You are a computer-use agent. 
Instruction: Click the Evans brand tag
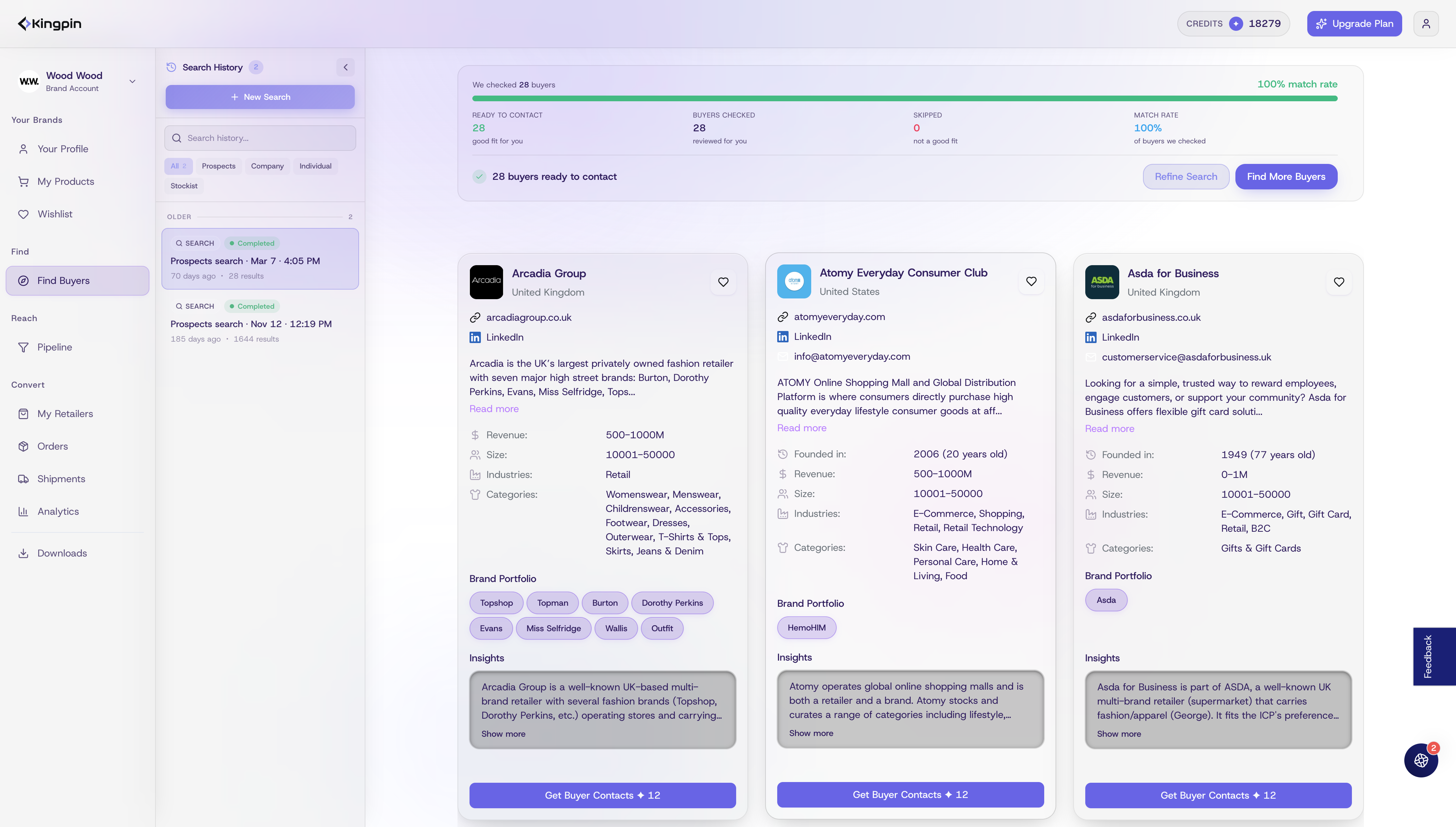pyautogui.click(x=491, y=628)
